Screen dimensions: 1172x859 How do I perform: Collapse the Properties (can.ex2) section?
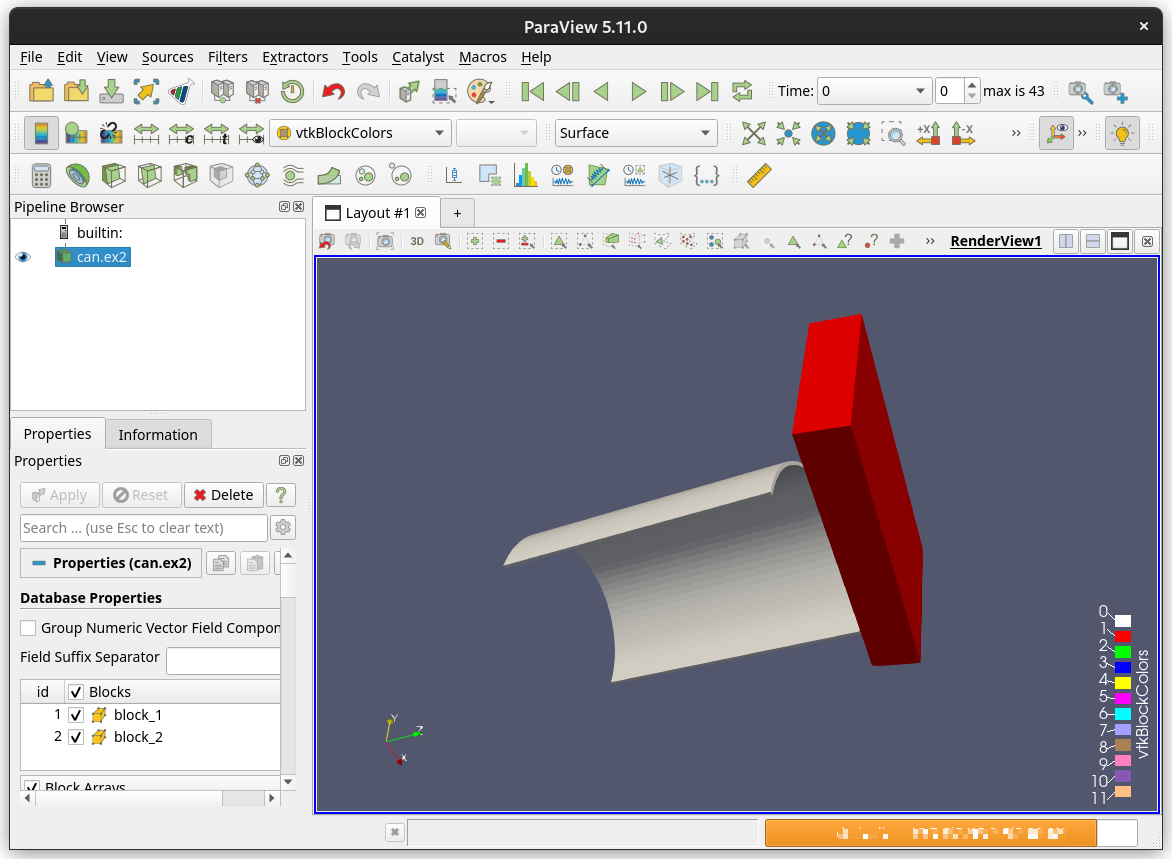pyautogui.click(x=111, y=563)
